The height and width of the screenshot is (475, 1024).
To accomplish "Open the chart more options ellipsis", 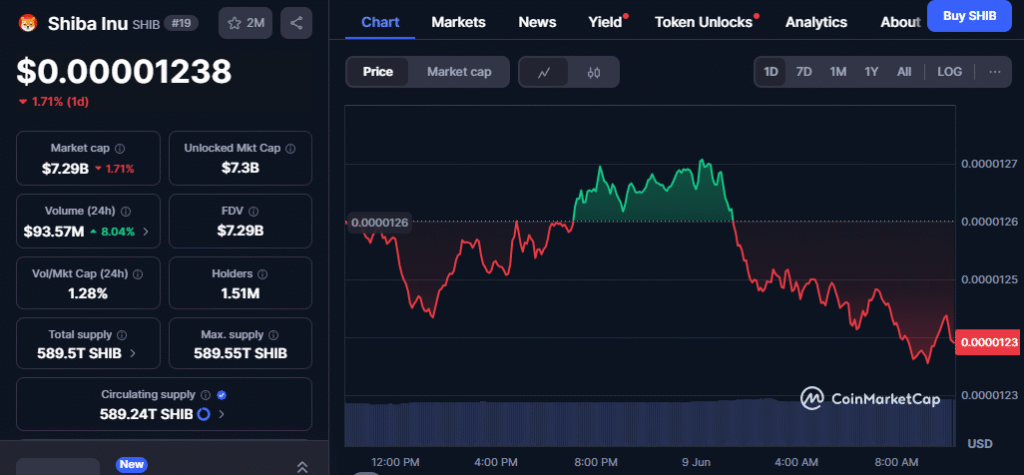I will pyautogui.click(x=995, y=72).
